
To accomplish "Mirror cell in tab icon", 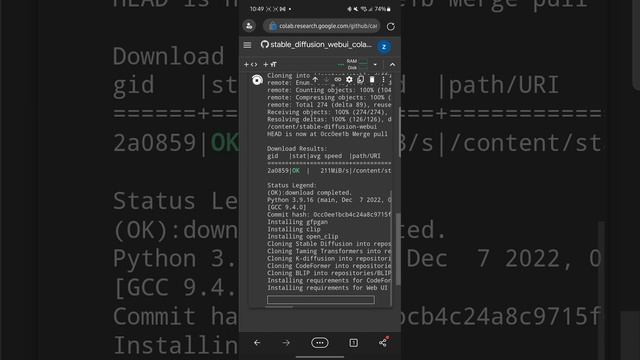I will point(360,80).
